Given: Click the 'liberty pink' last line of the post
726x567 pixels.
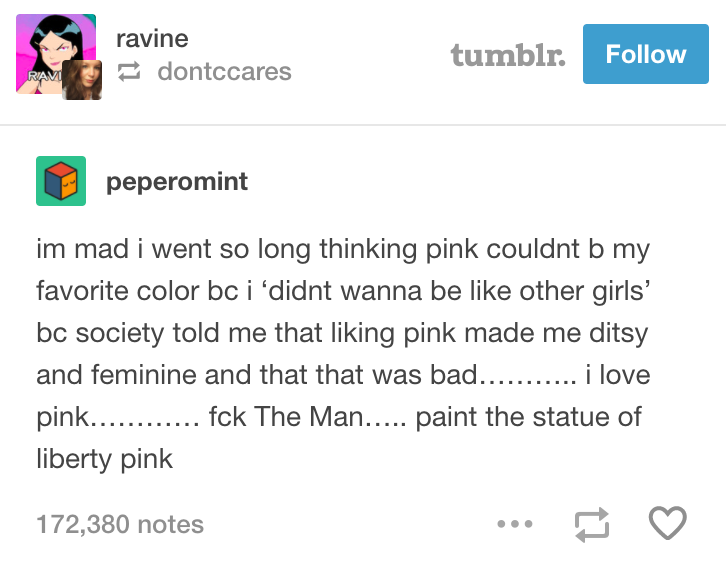Looking at the screenshot, I should point(105,459).
